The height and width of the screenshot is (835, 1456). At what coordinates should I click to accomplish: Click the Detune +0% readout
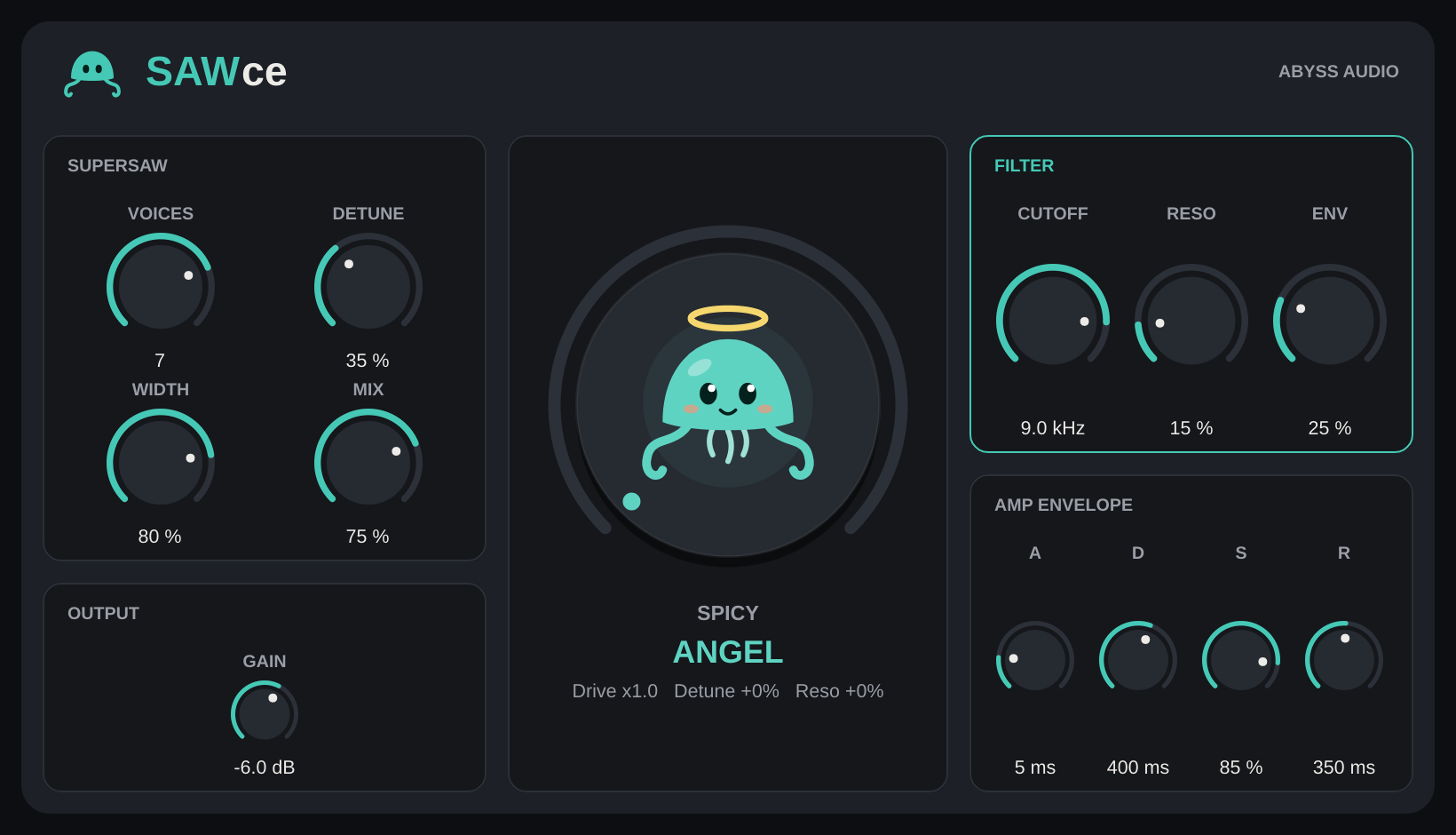tap(726, 691)
